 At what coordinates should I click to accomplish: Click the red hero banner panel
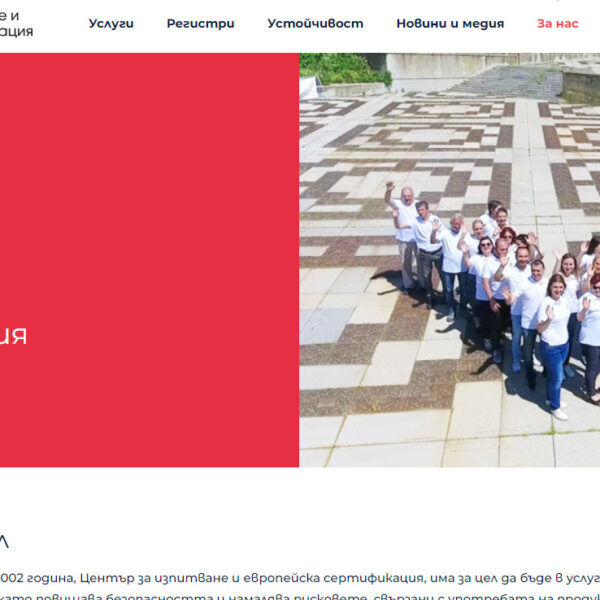(149, 260)
